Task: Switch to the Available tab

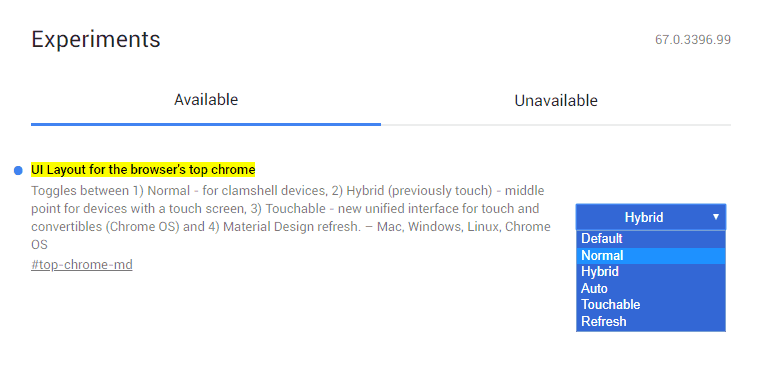Action: click(206, 100)
